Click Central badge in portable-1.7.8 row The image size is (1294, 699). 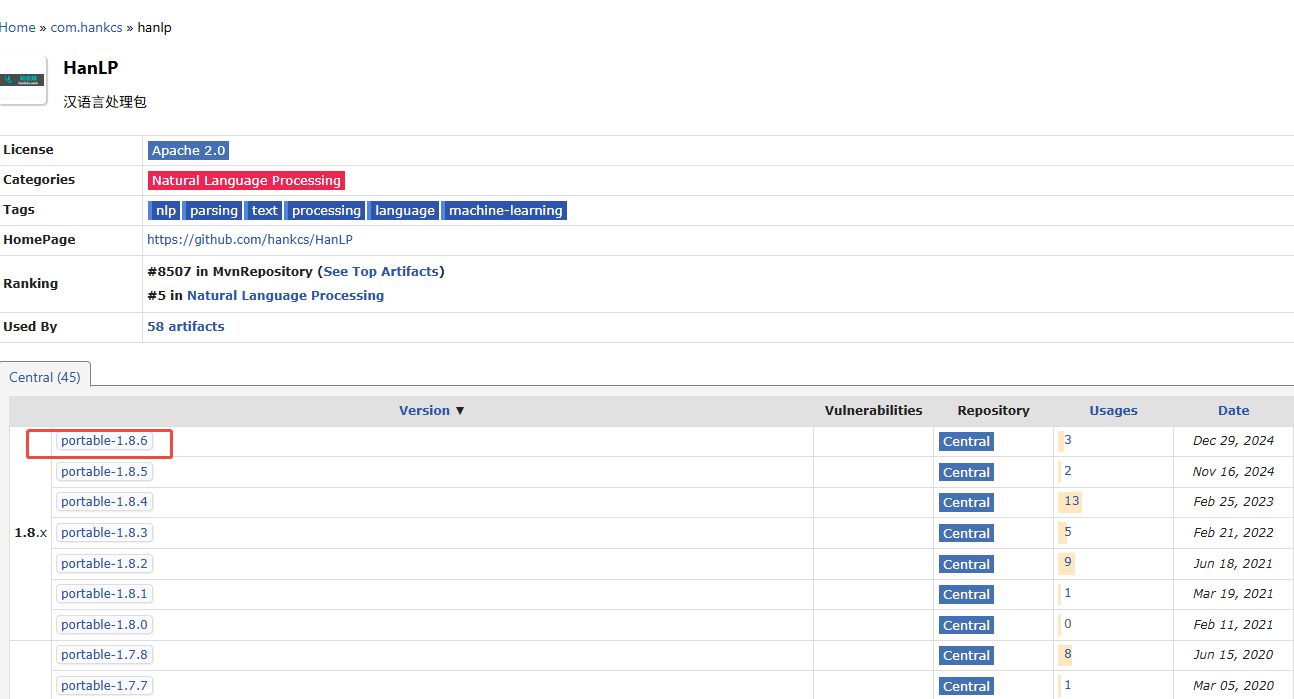[966, 656]
